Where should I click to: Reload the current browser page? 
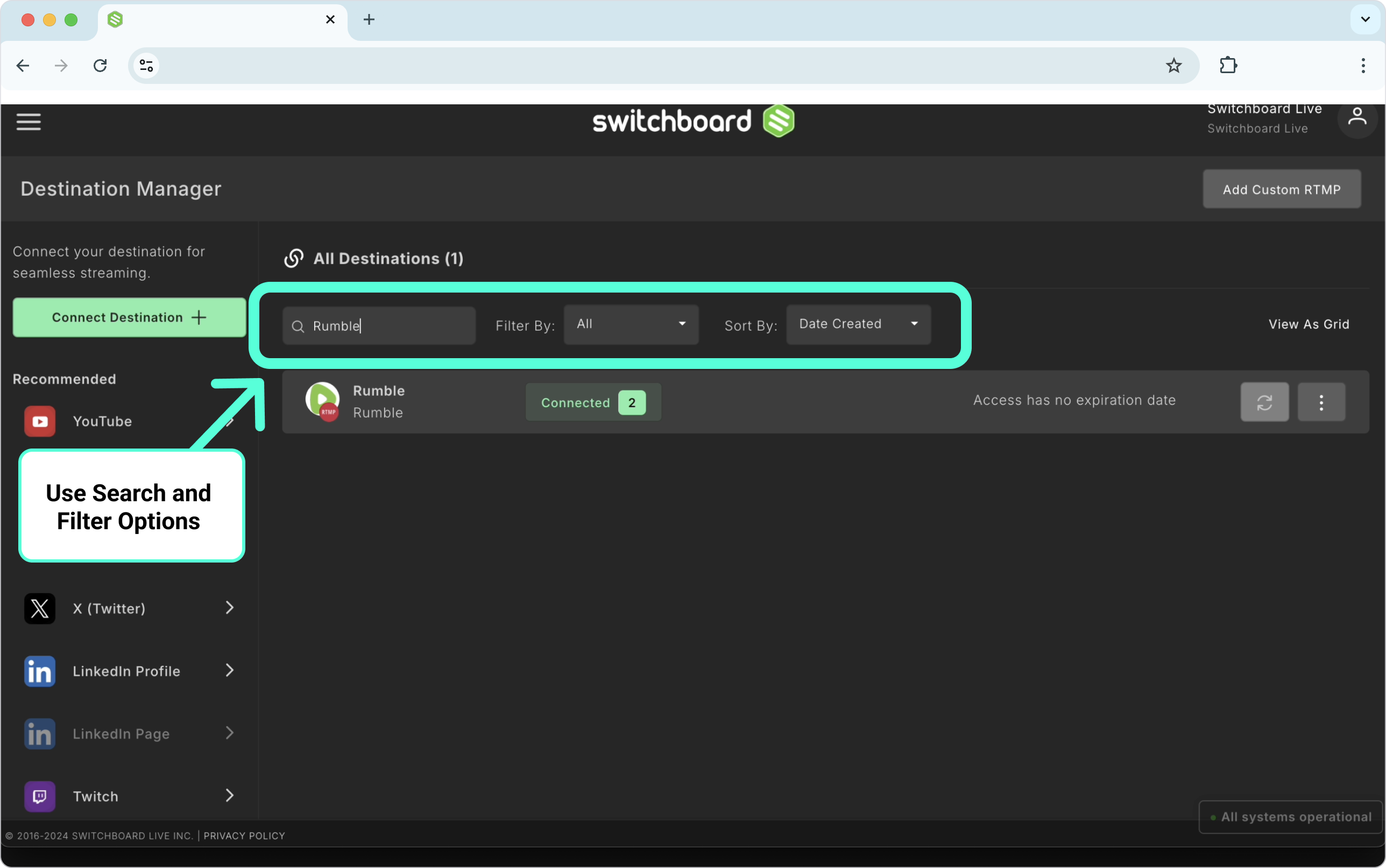[100, 66]
